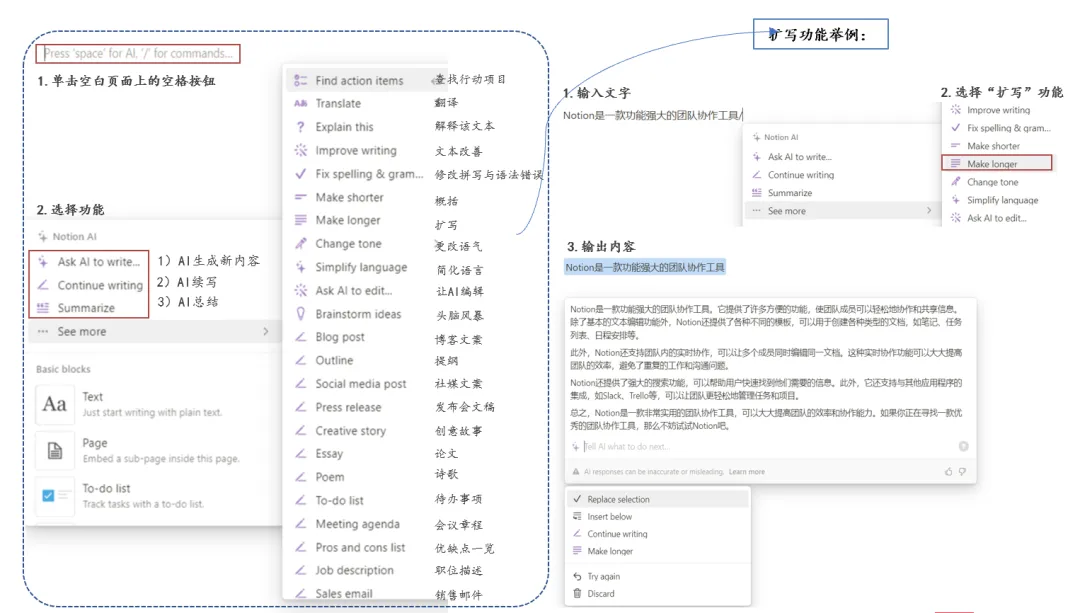Choose Meeting agenda option
1080x613 pixels.
pos(357,523)
